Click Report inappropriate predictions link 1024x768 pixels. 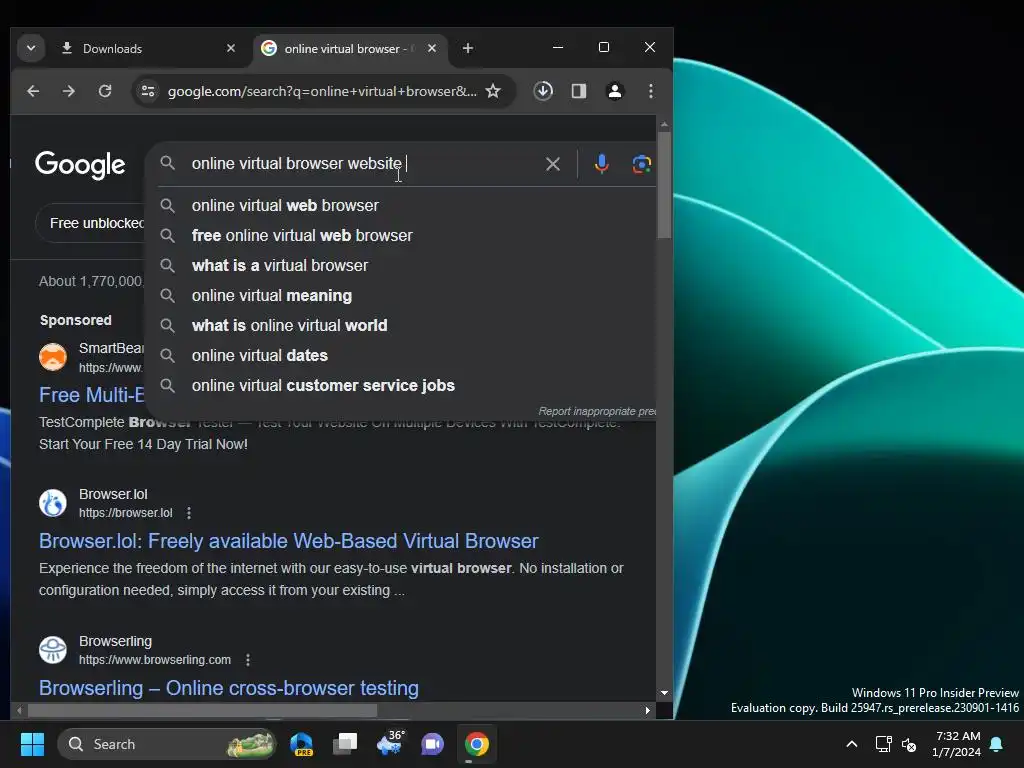pyautogui.click(x=597, y=411)
